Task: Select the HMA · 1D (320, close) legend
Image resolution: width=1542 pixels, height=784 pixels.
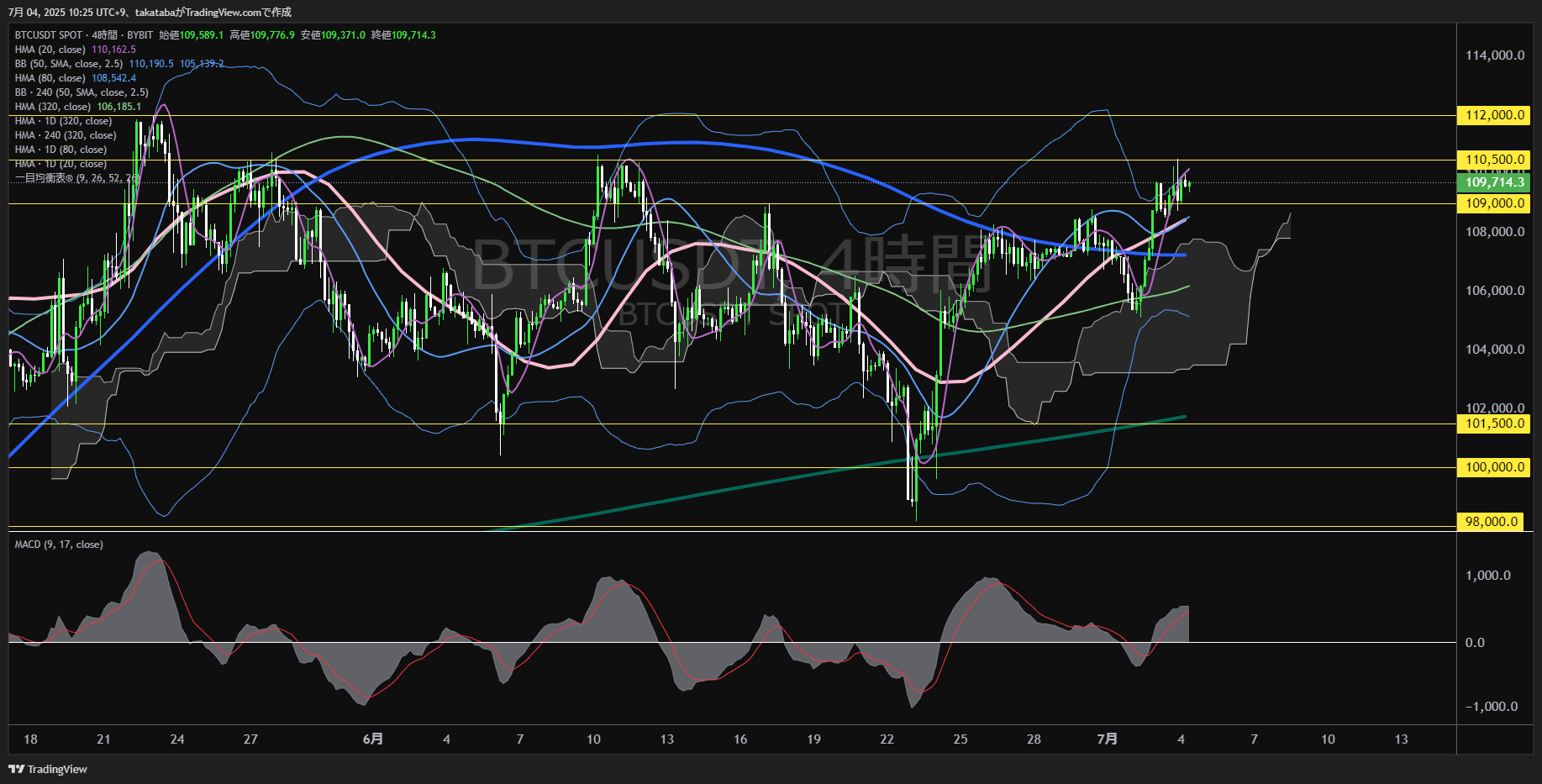Action: click(63, 121)
